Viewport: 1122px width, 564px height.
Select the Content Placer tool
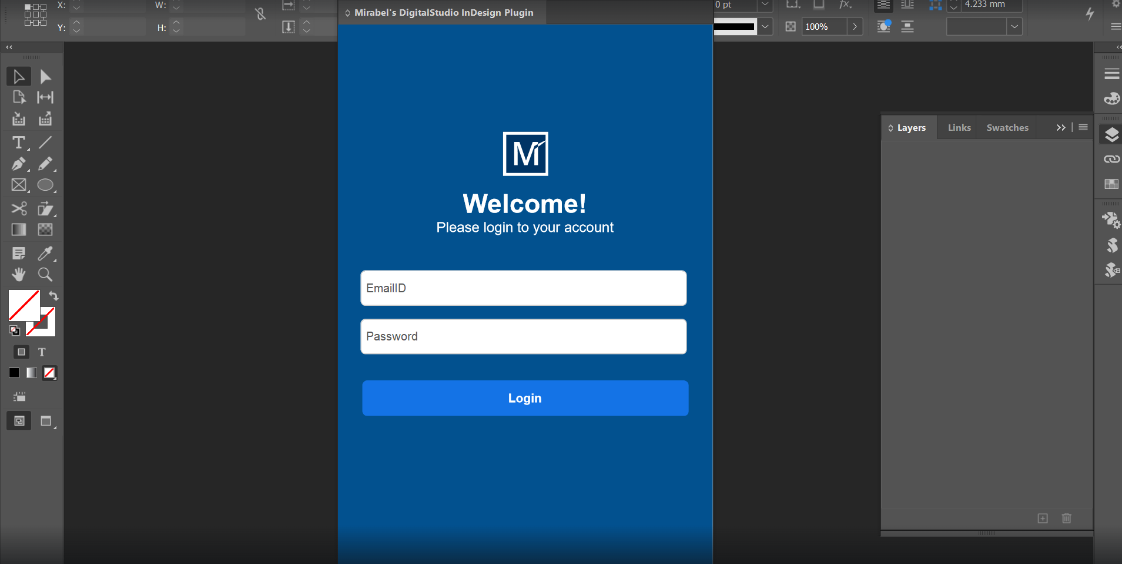point(45,119)
